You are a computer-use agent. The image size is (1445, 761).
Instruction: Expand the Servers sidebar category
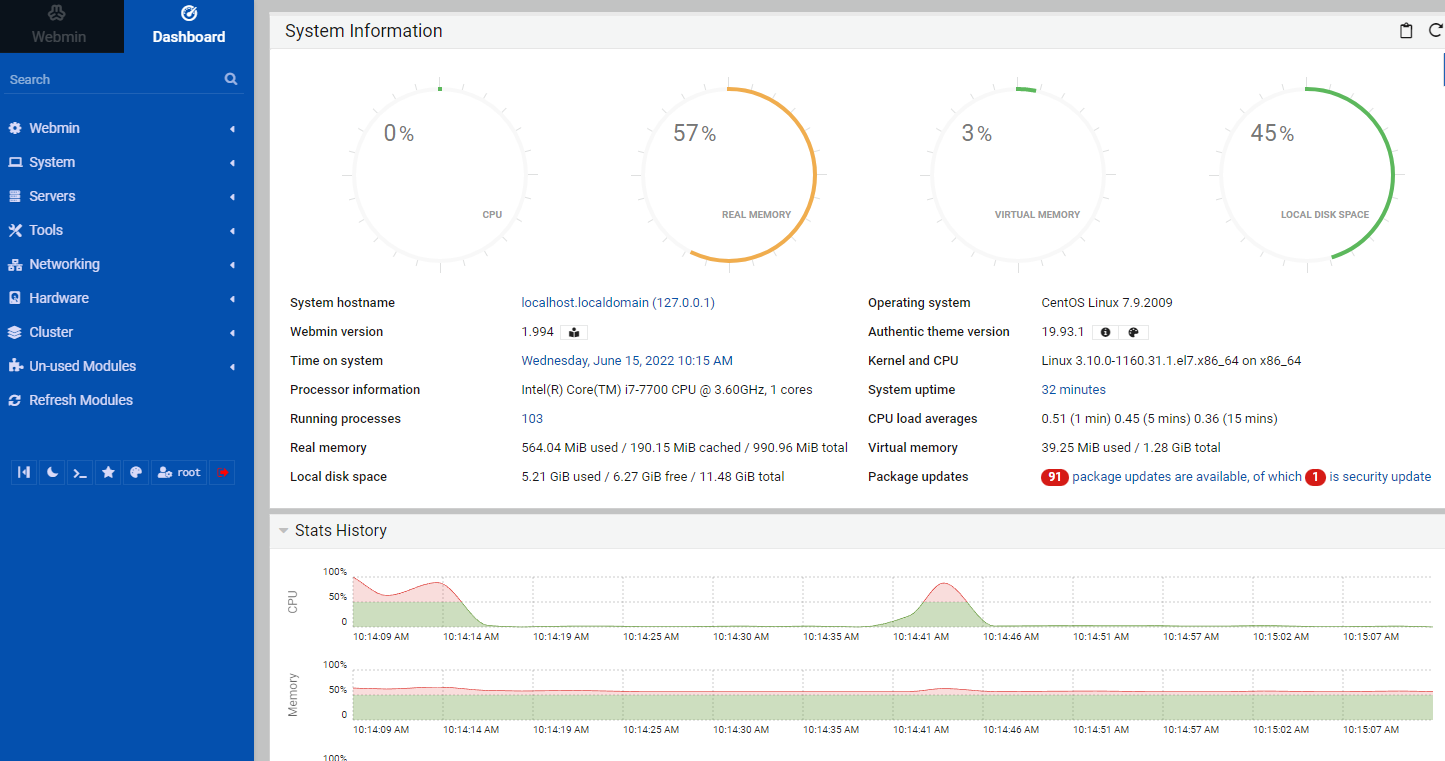(52, 196)
